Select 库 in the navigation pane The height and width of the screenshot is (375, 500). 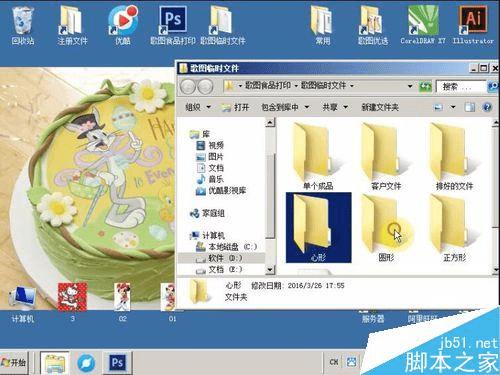tap(200, 134)
